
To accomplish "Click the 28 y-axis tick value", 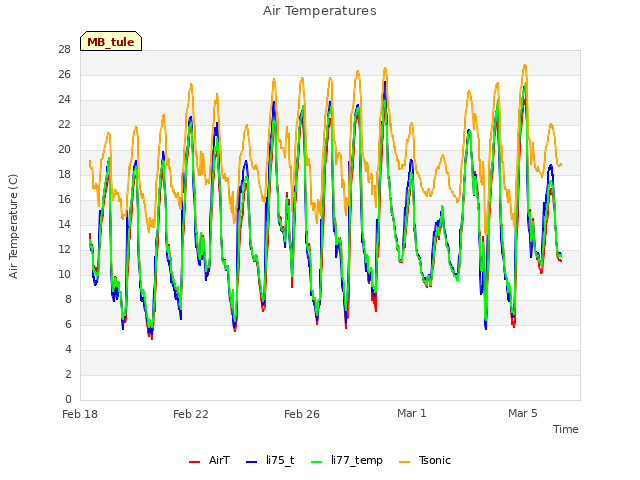I will click(64, 49).
